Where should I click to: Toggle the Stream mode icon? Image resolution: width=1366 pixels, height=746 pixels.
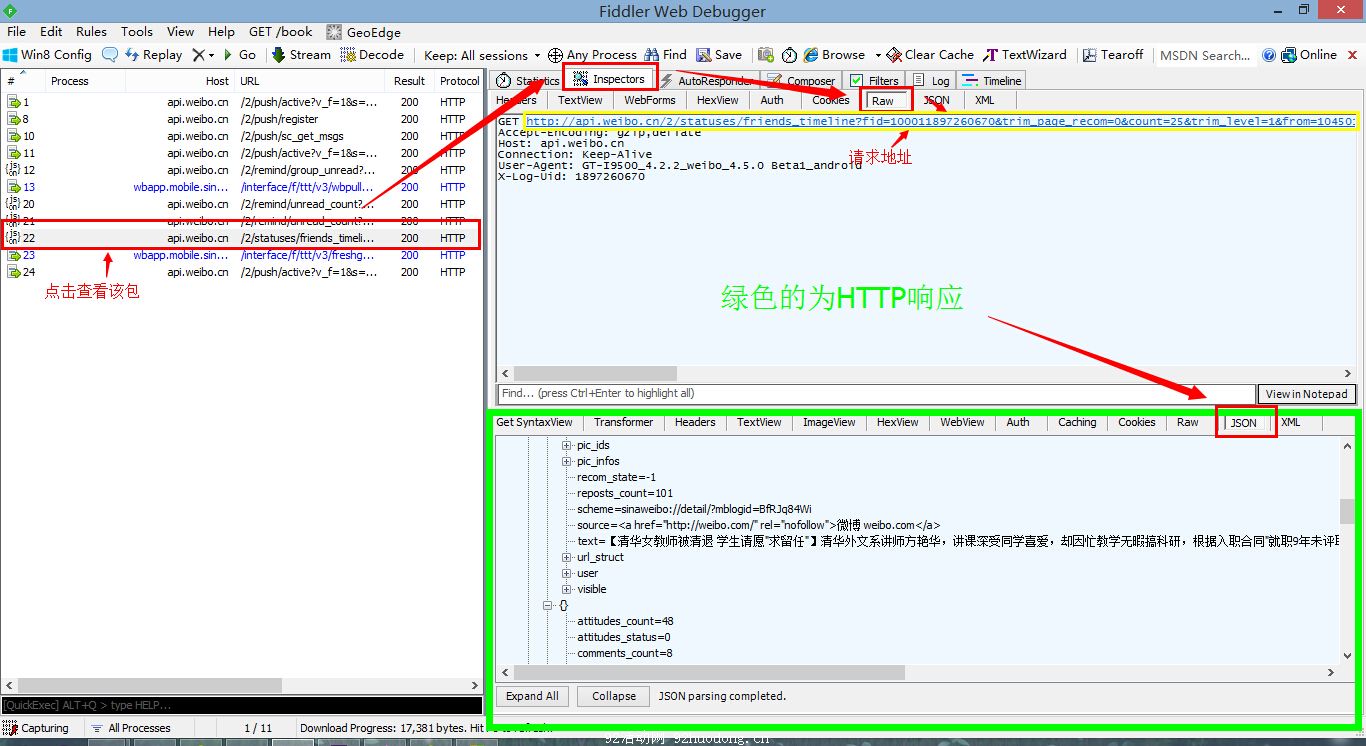279,55
